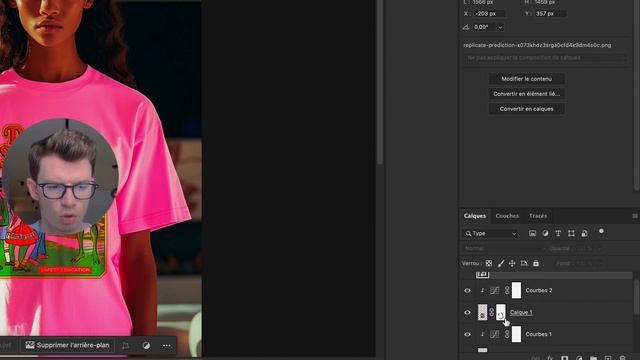Click the replicate-prediction file name text
This screenshot has height=360, width=640.
537,45
